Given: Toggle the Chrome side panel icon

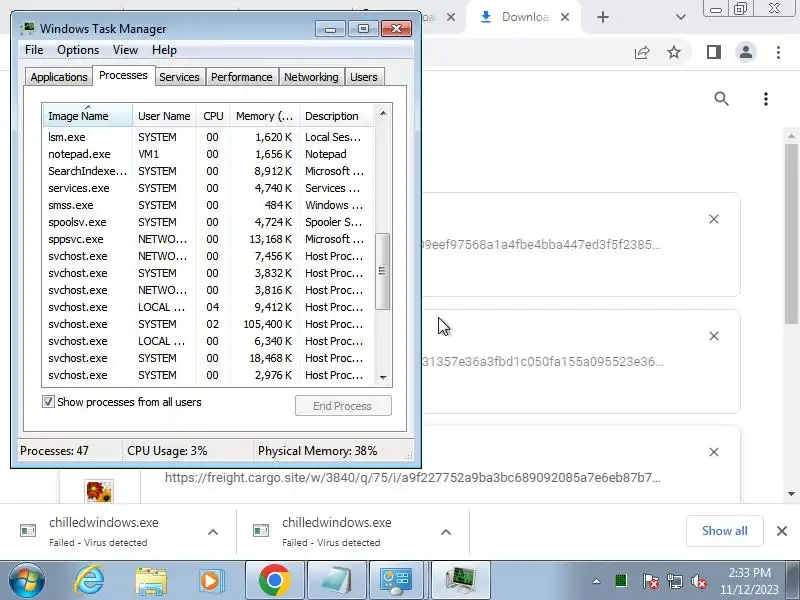Looking at the screenshot, I should pyautogui.click(x=714, y=52).
